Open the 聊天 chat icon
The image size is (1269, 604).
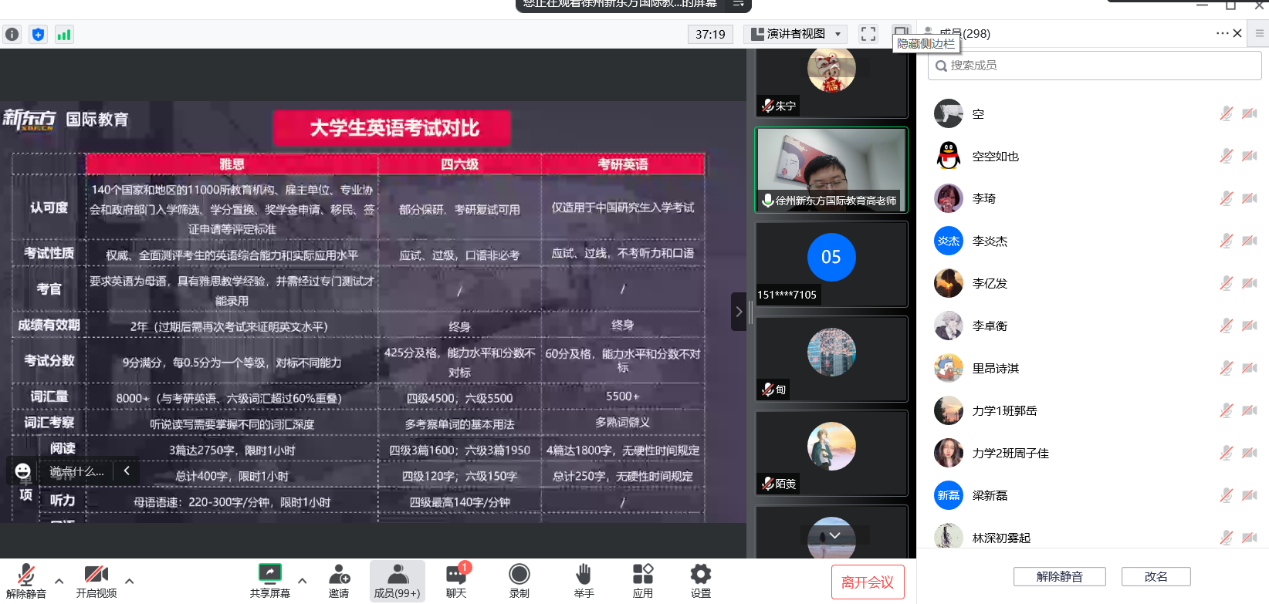pos(456,580)
